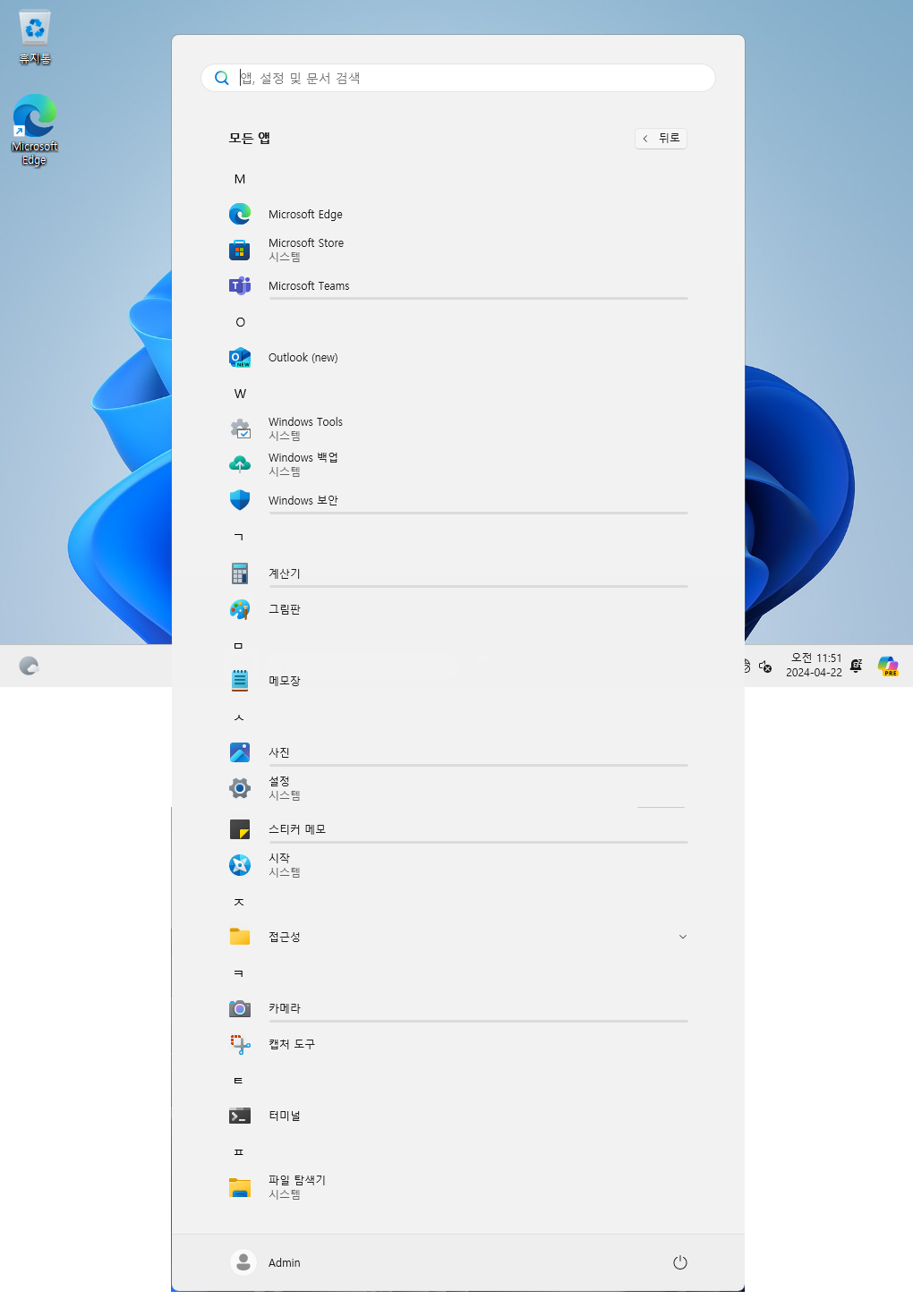This screenshot has width=913, height=1316.
Task: Select Microsoft Edge desktop shortcut
Action: (35, 130)
